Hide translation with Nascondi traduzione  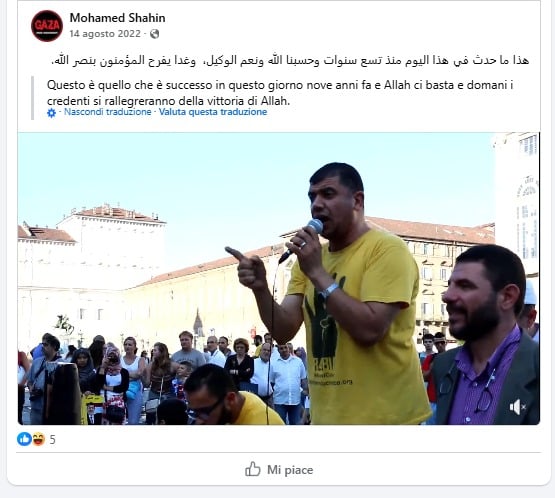coord(107,112)
